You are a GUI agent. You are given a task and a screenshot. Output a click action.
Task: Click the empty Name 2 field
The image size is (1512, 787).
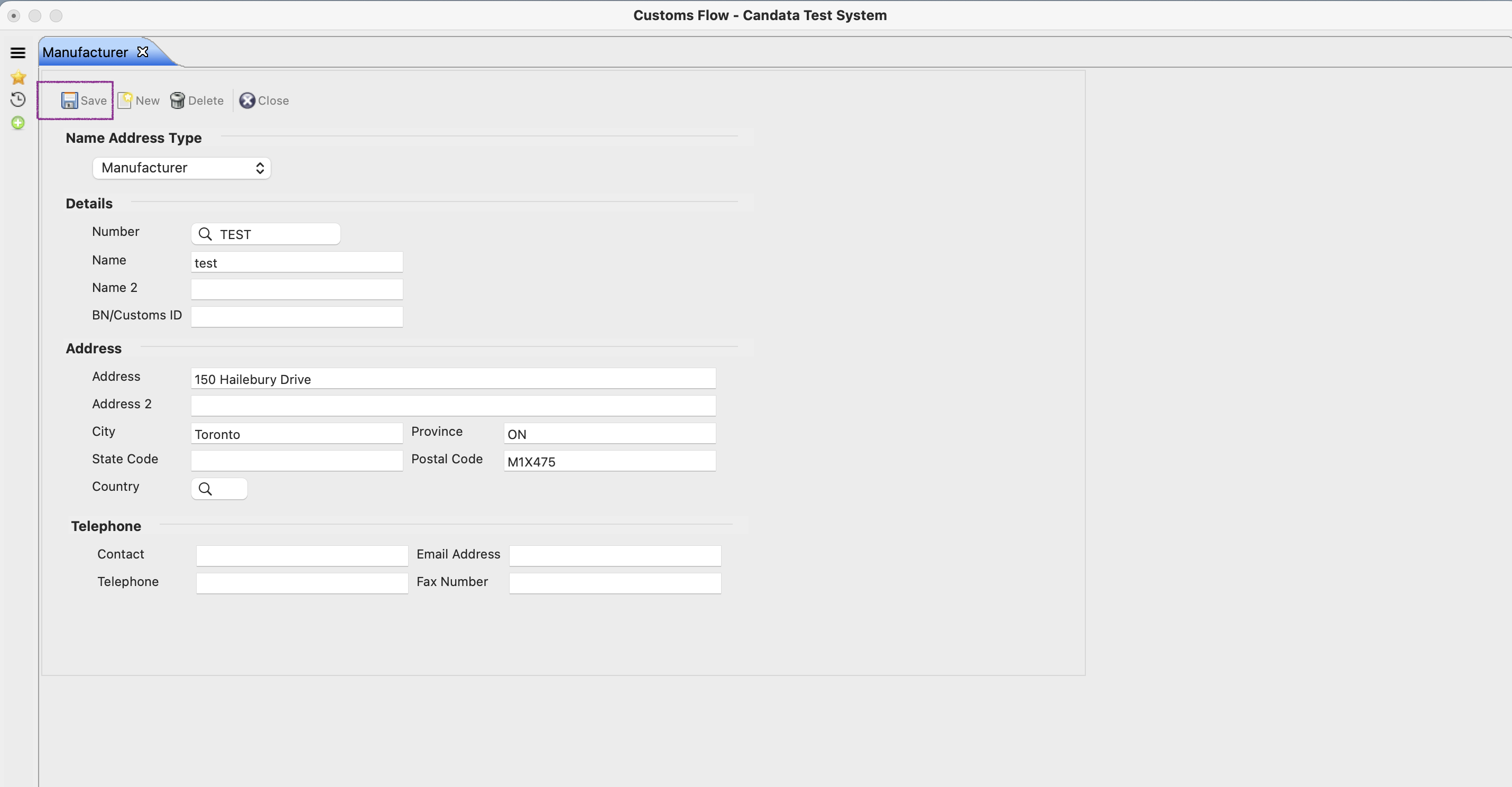297,289
